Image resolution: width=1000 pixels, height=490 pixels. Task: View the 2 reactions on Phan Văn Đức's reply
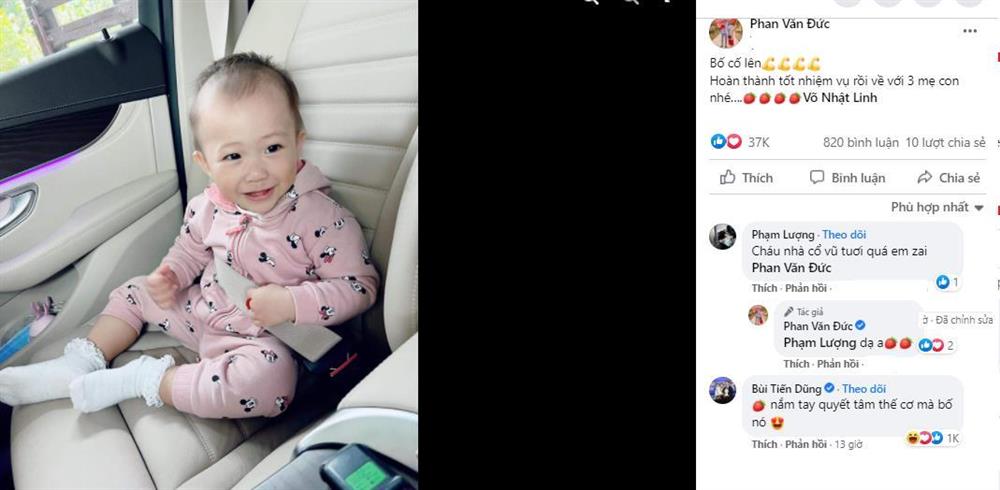coord(936,345)
